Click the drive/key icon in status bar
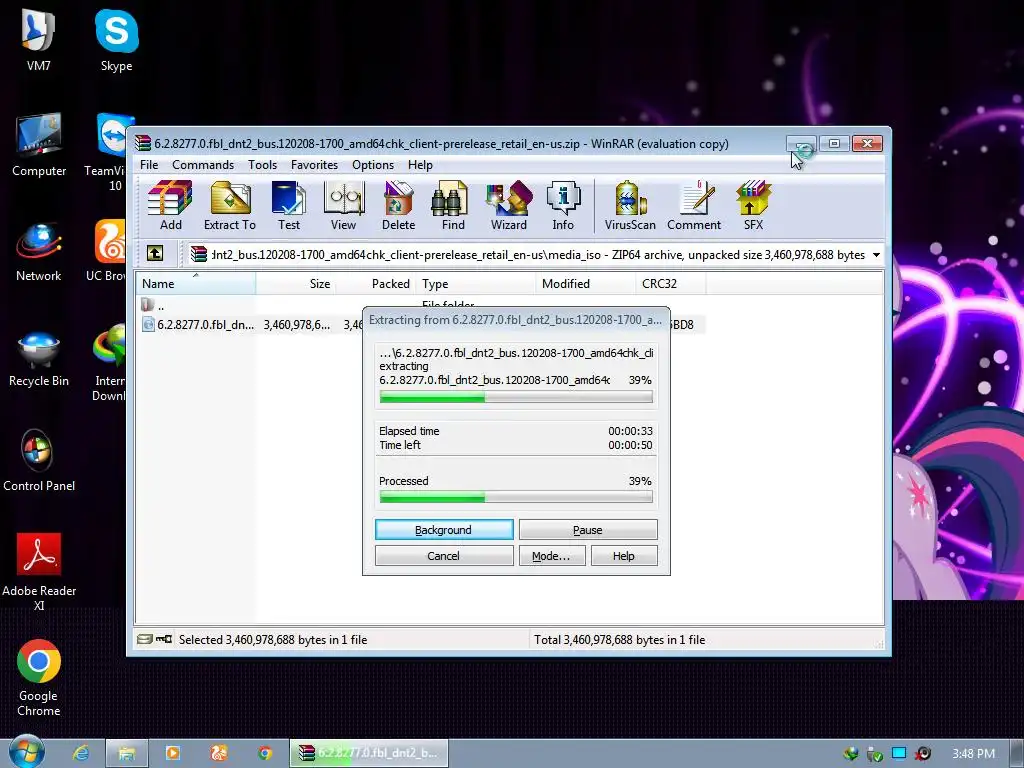The width and height of the screenshot is (1024, 768). (155, 639)
